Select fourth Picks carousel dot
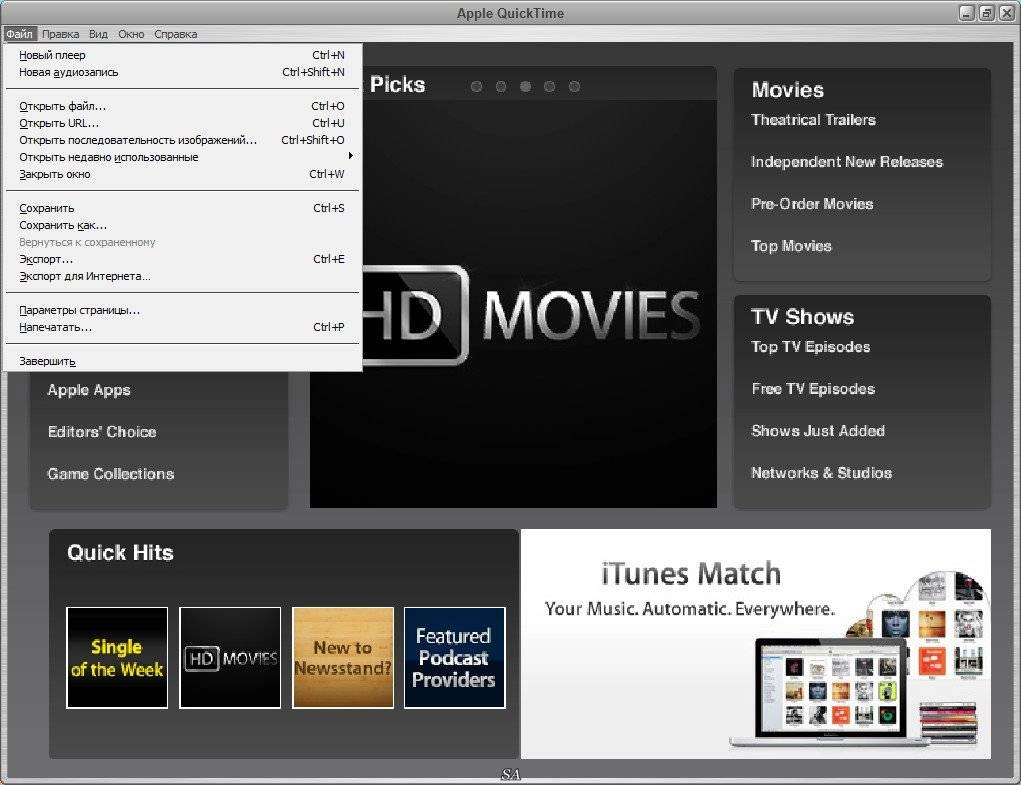Screen dimensions: 1021x785 (550, 87)
